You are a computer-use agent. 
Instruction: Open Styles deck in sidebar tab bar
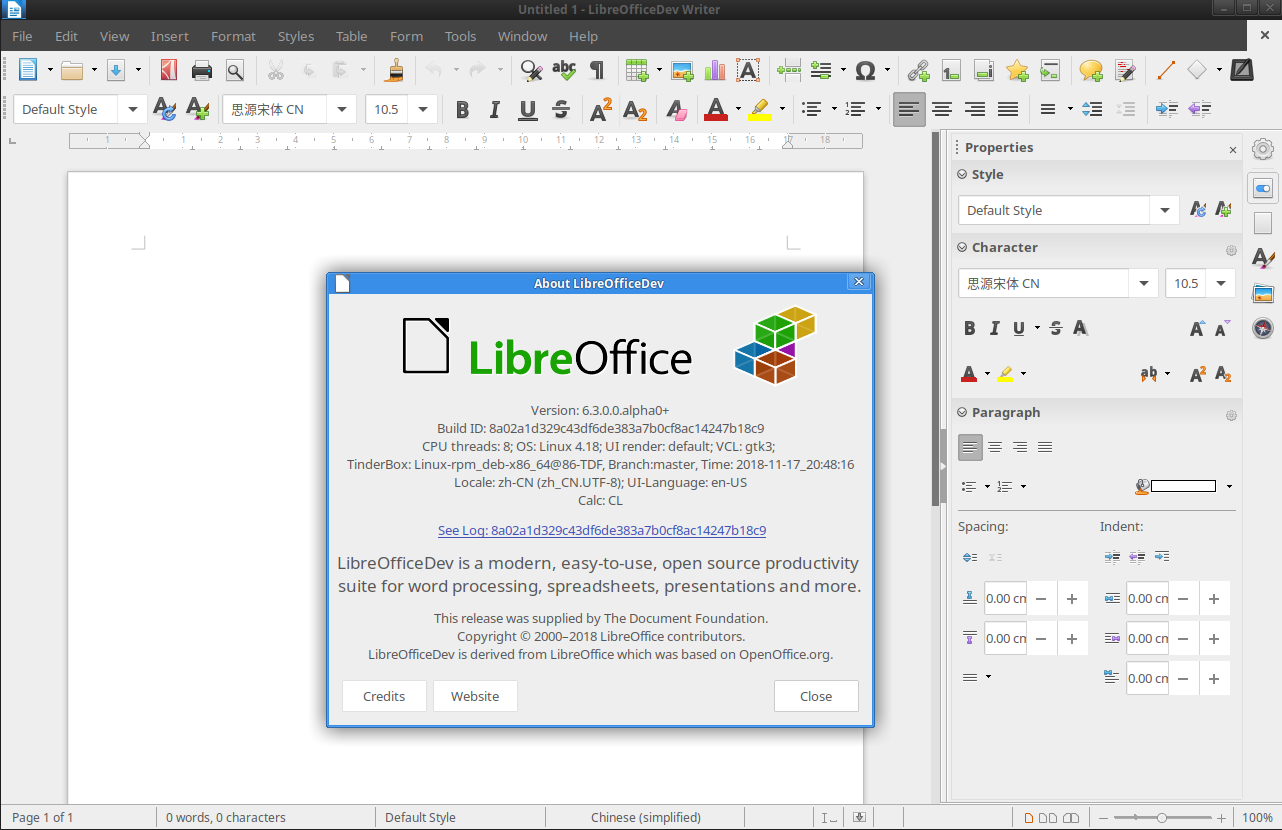point(1263,257)
